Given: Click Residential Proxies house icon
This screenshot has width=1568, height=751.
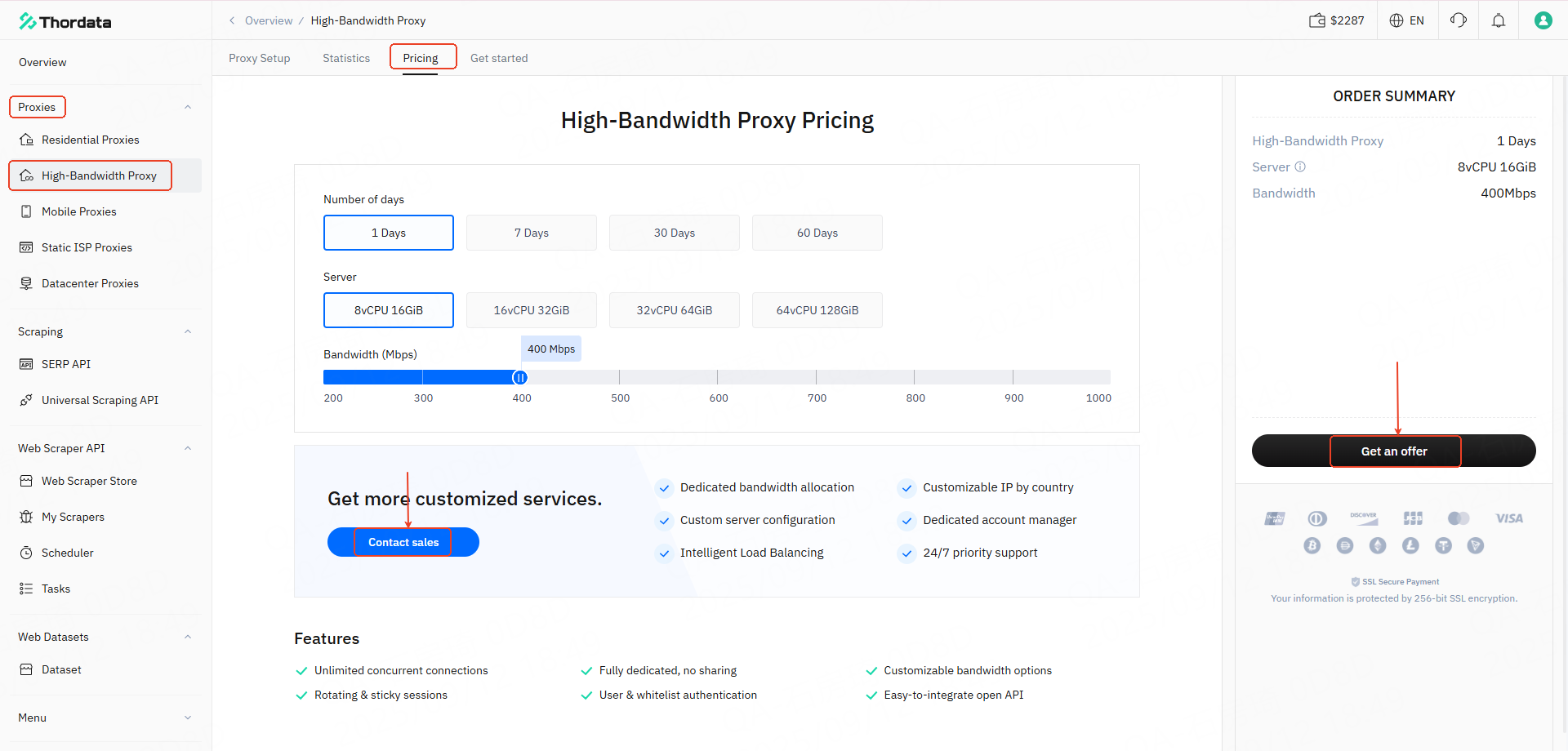Looking at the screenshot, I should (27, 140).
